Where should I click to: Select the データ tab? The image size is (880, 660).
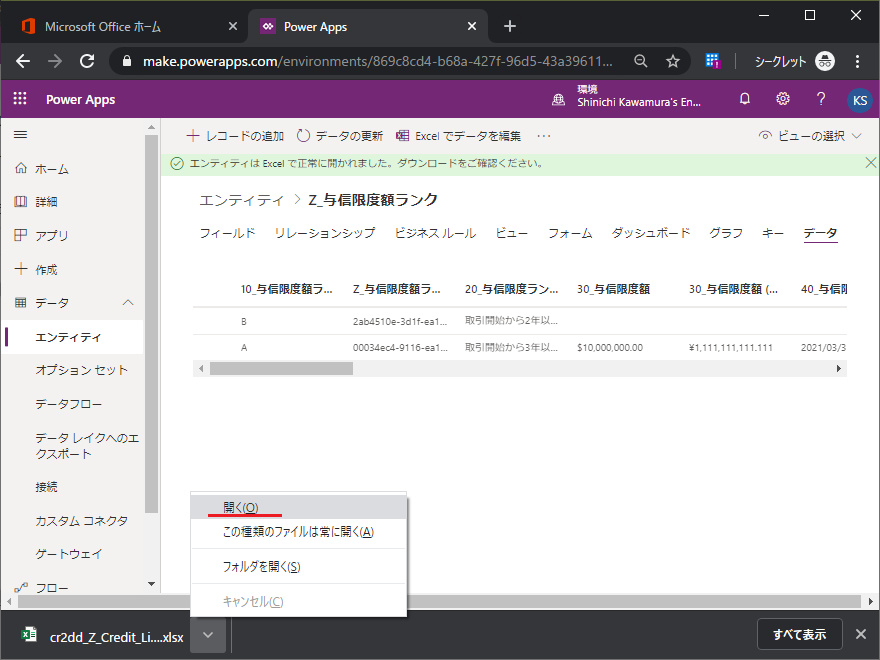[820, 233]
